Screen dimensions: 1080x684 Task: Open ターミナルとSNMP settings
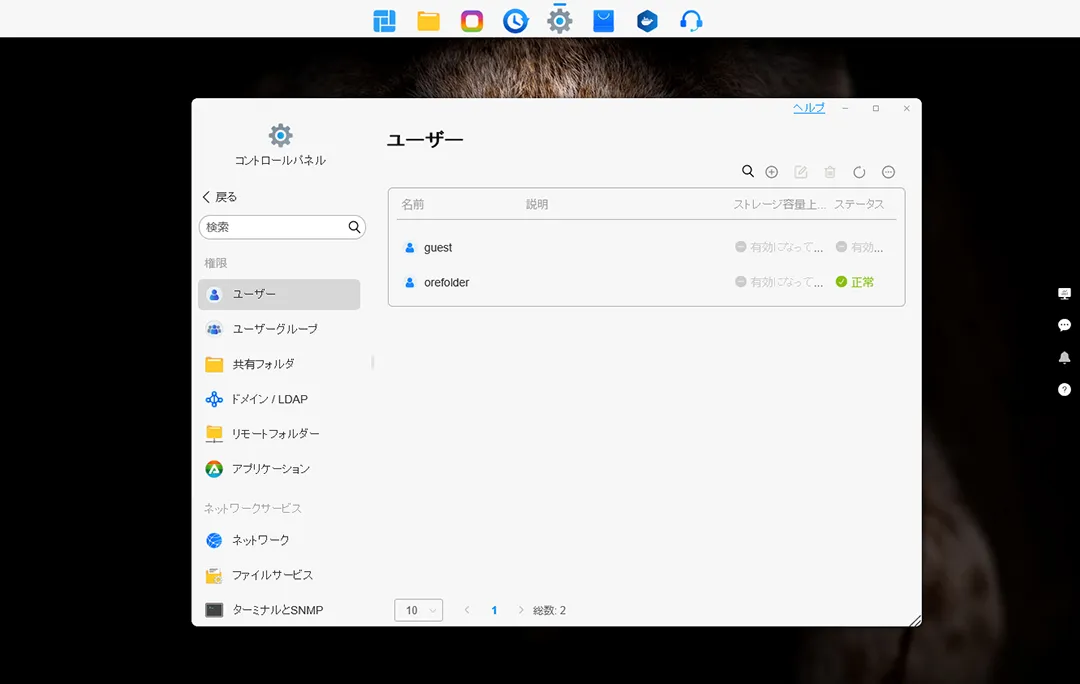277,610
